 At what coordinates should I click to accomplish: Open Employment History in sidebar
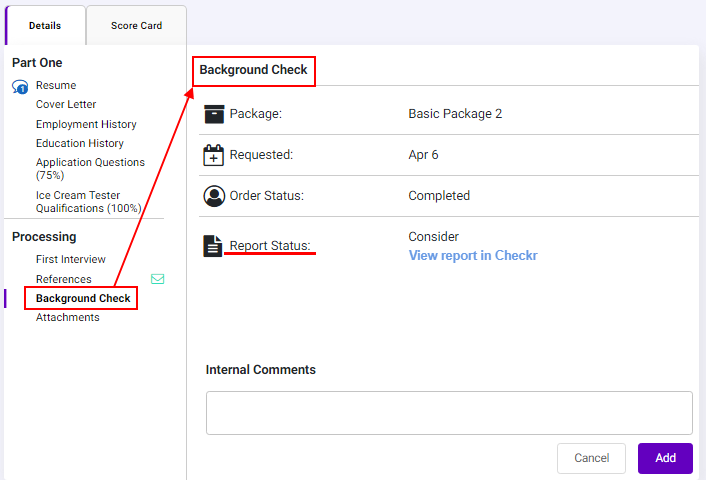86,124
